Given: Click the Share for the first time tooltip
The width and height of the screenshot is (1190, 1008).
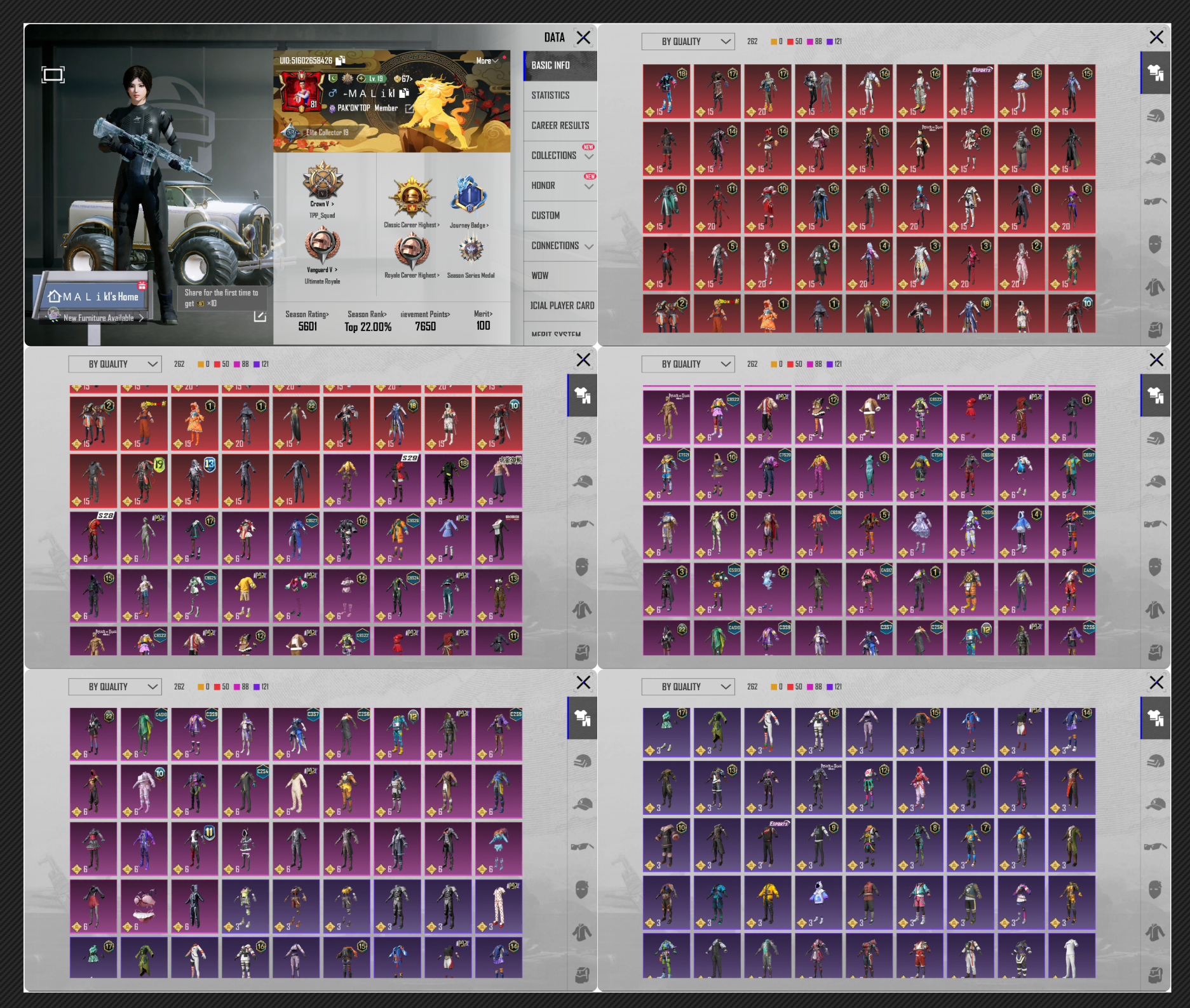Looking at the screenshot, I should (221, 298).
